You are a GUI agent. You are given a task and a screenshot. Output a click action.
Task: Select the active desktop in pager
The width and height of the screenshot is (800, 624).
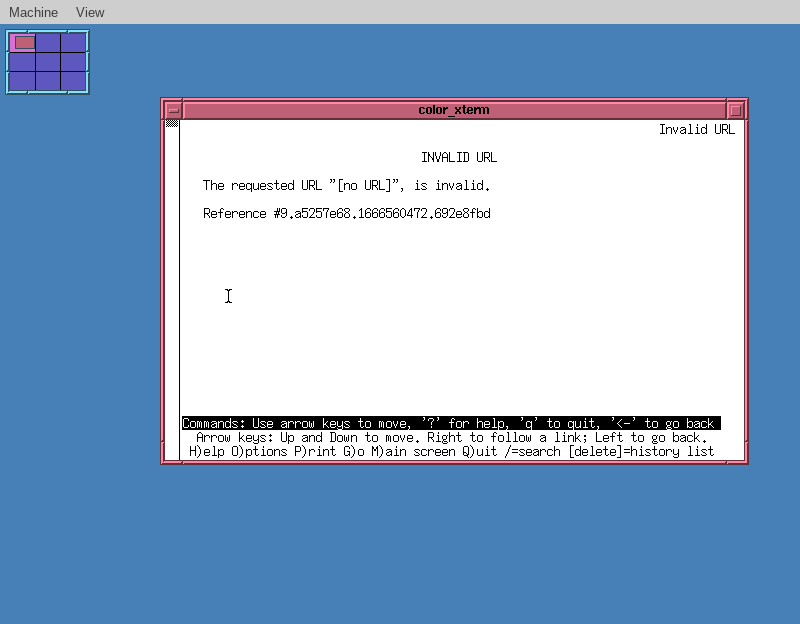22,43
